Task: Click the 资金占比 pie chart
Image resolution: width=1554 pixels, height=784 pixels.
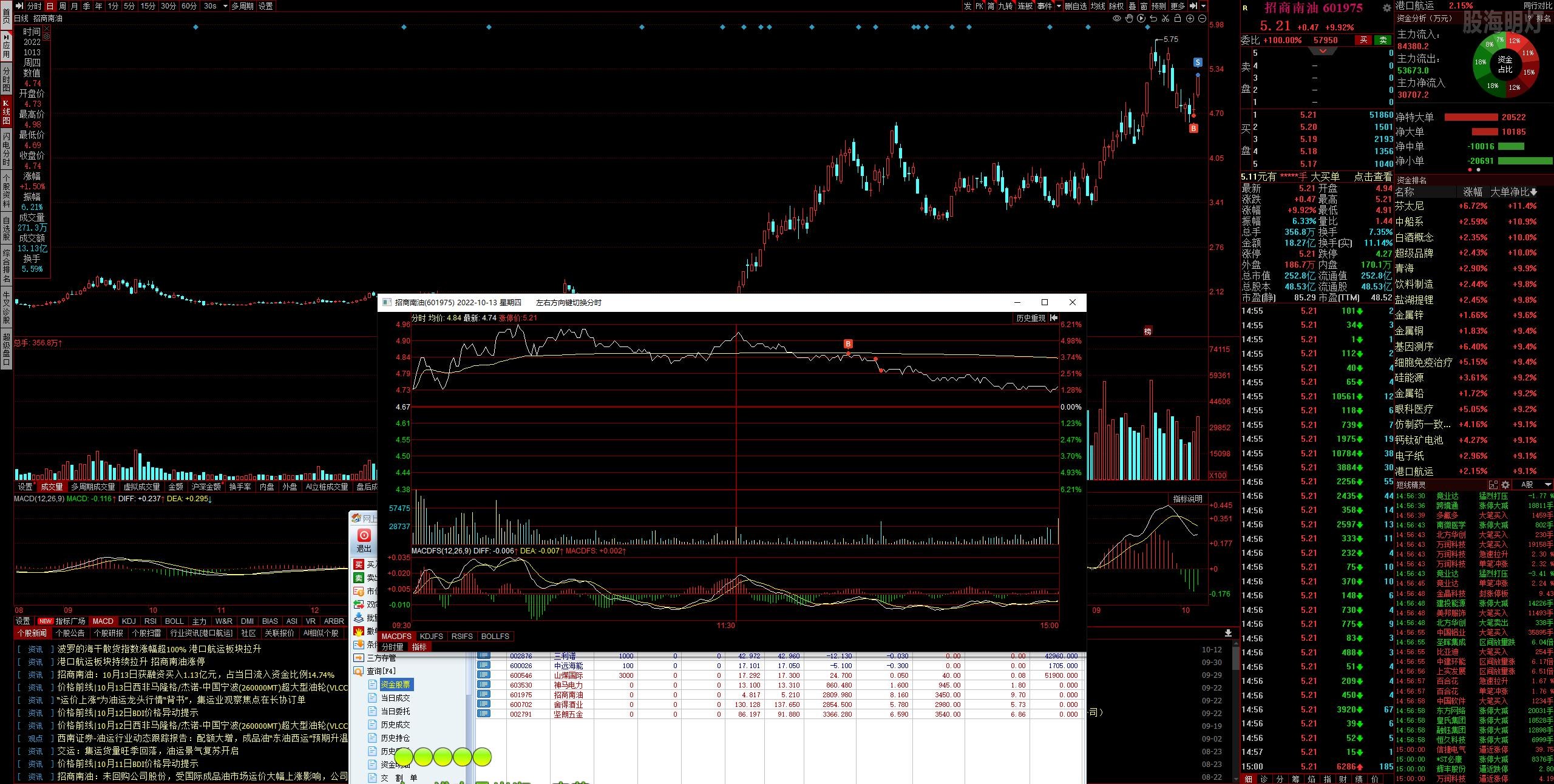Action: point(1505,64)
